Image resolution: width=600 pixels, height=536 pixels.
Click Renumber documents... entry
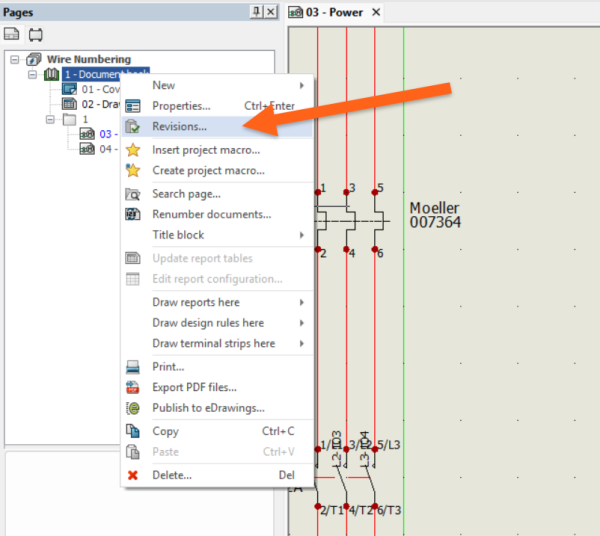point(217,214)
